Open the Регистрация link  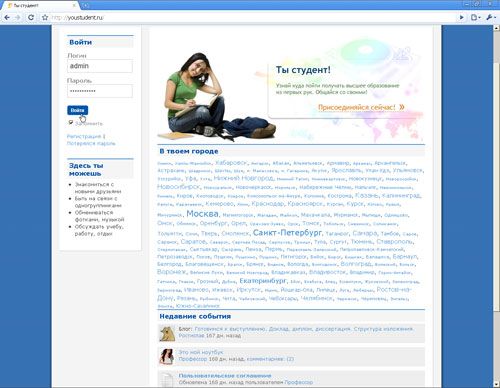point(84,136)
